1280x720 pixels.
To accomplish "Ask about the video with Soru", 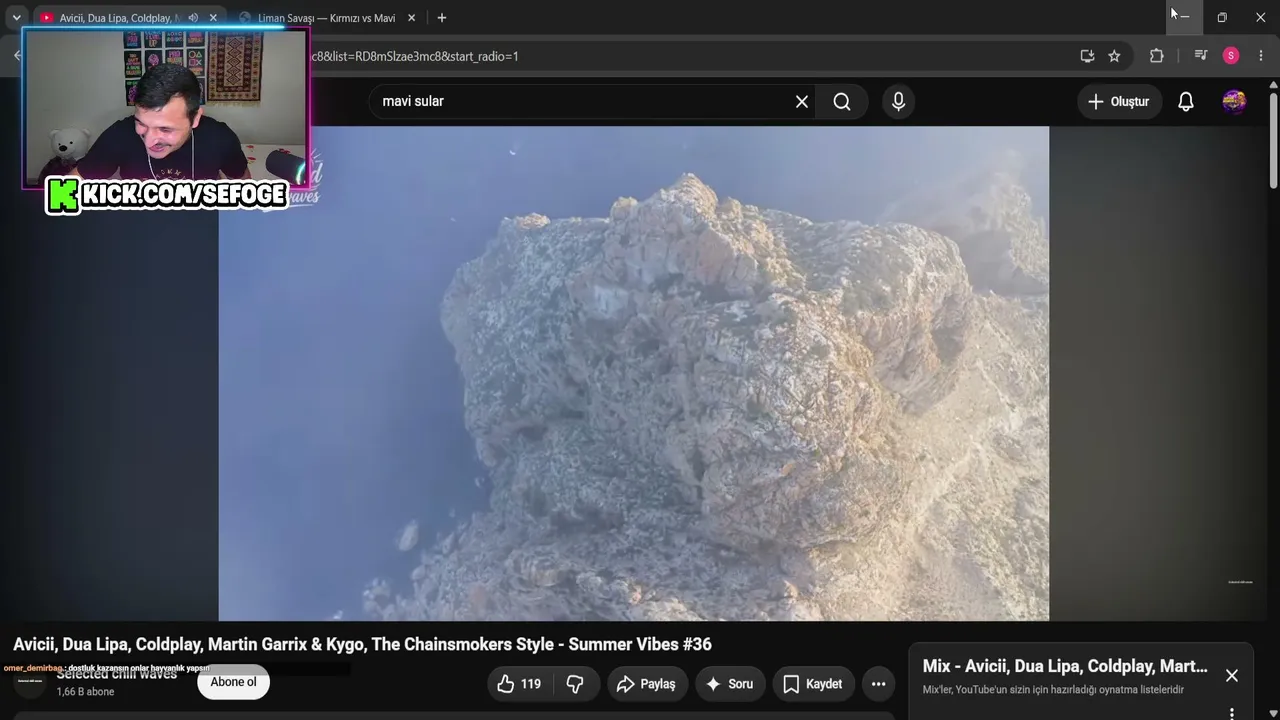I will point(729,684).
